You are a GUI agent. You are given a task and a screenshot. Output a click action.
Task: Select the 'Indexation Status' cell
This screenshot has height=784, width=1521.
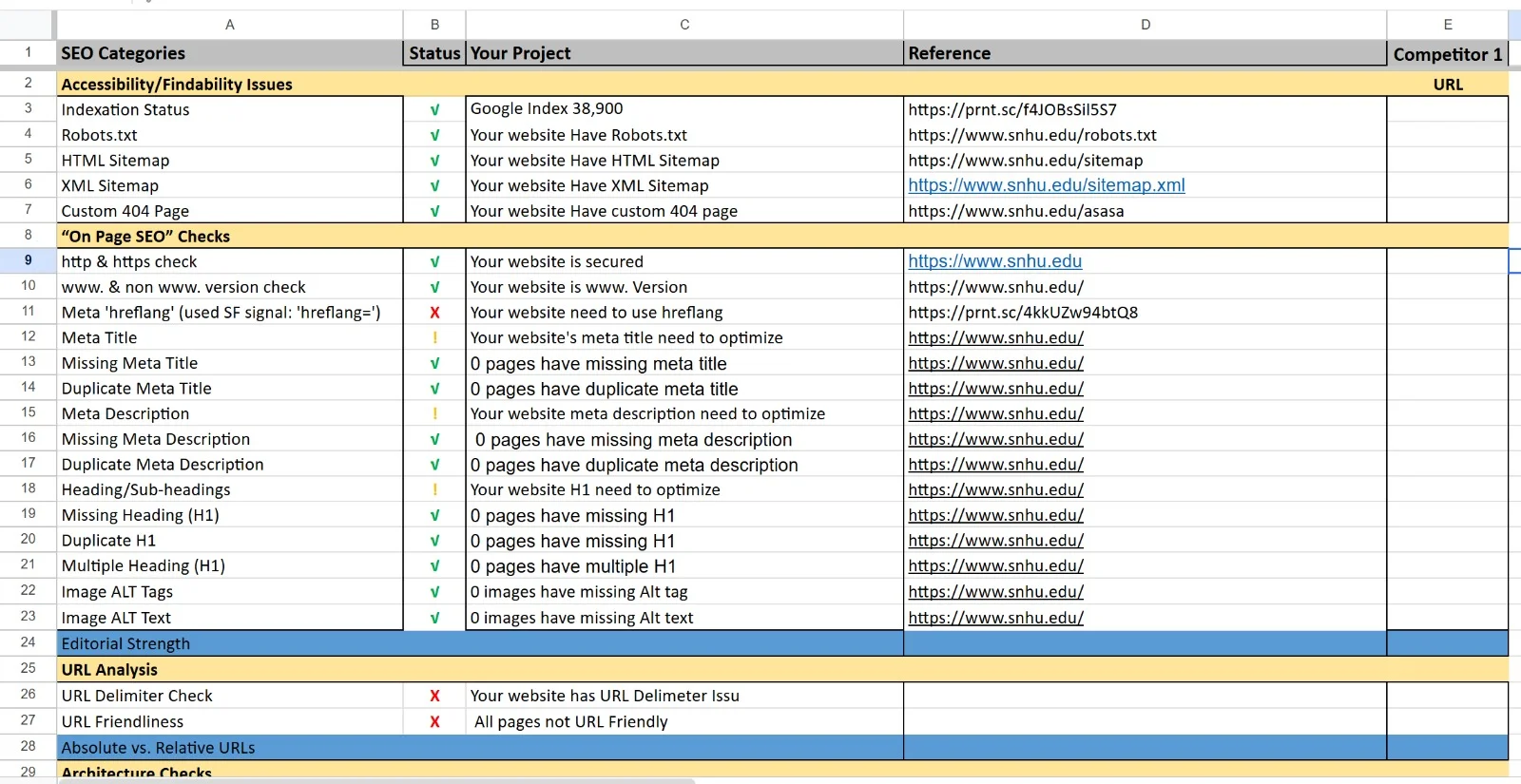tap(229, 109)
